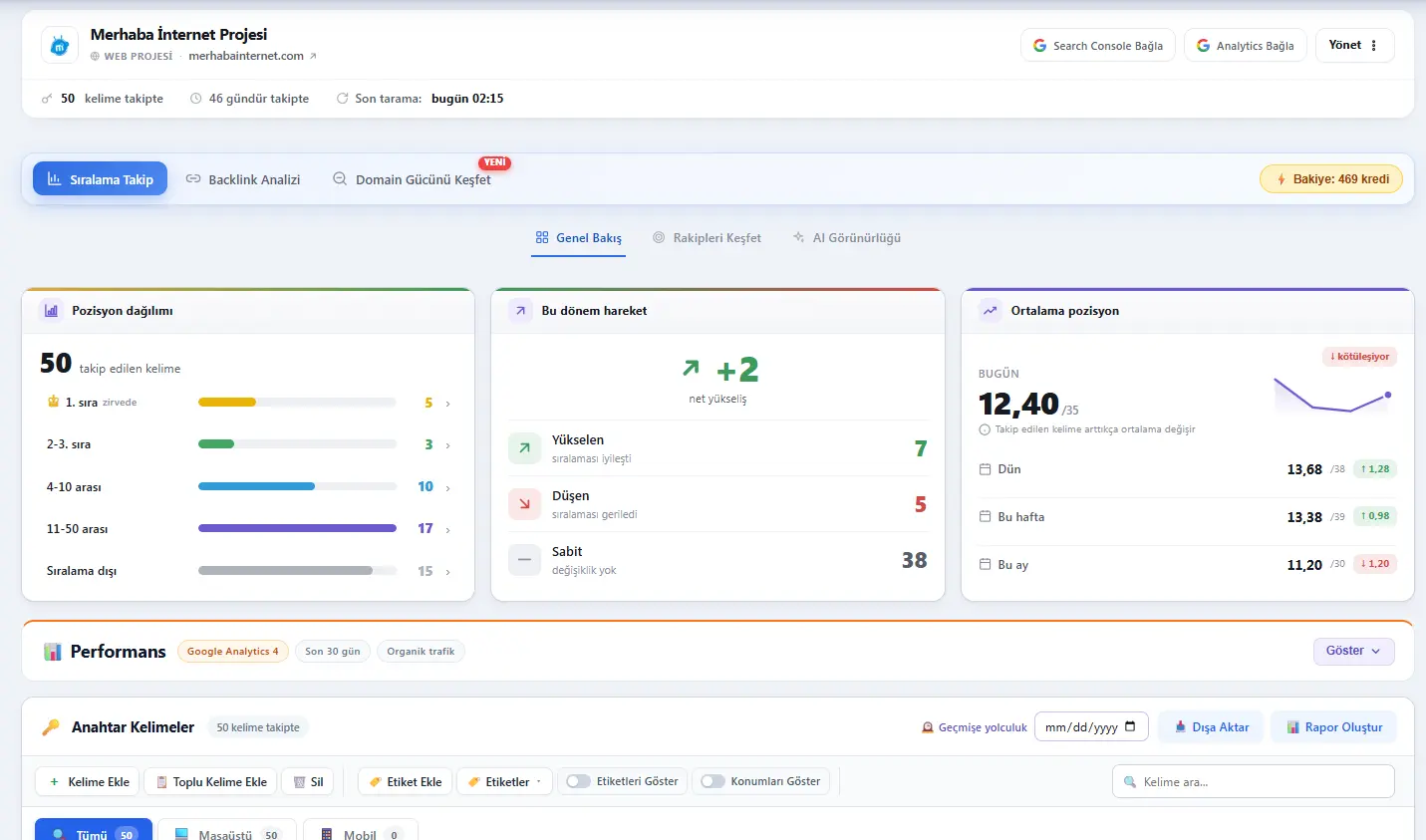Viewport: 1426px width, 840px height.
Task: Click the green up-arrow icon for Yükselen
Action: pos(524,448)
